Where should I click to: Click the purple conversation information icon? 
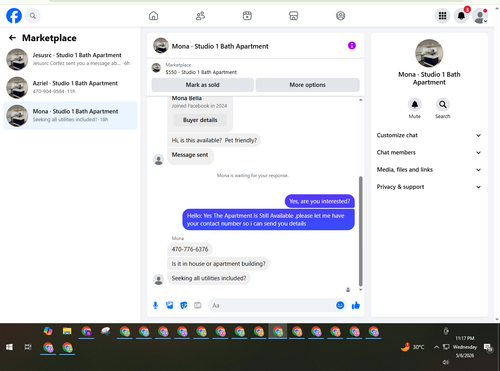pos(352,45)
